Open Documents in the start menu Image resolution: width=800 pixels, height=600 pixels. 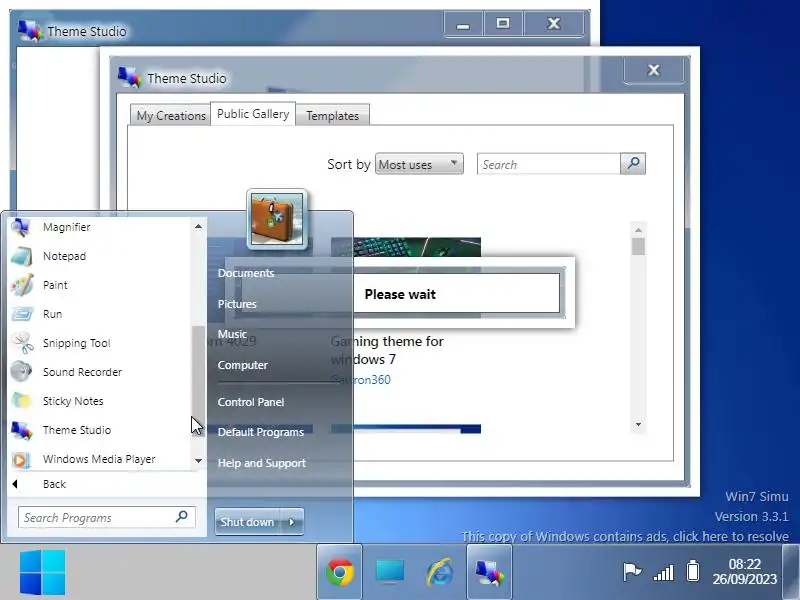click(246, 273)
